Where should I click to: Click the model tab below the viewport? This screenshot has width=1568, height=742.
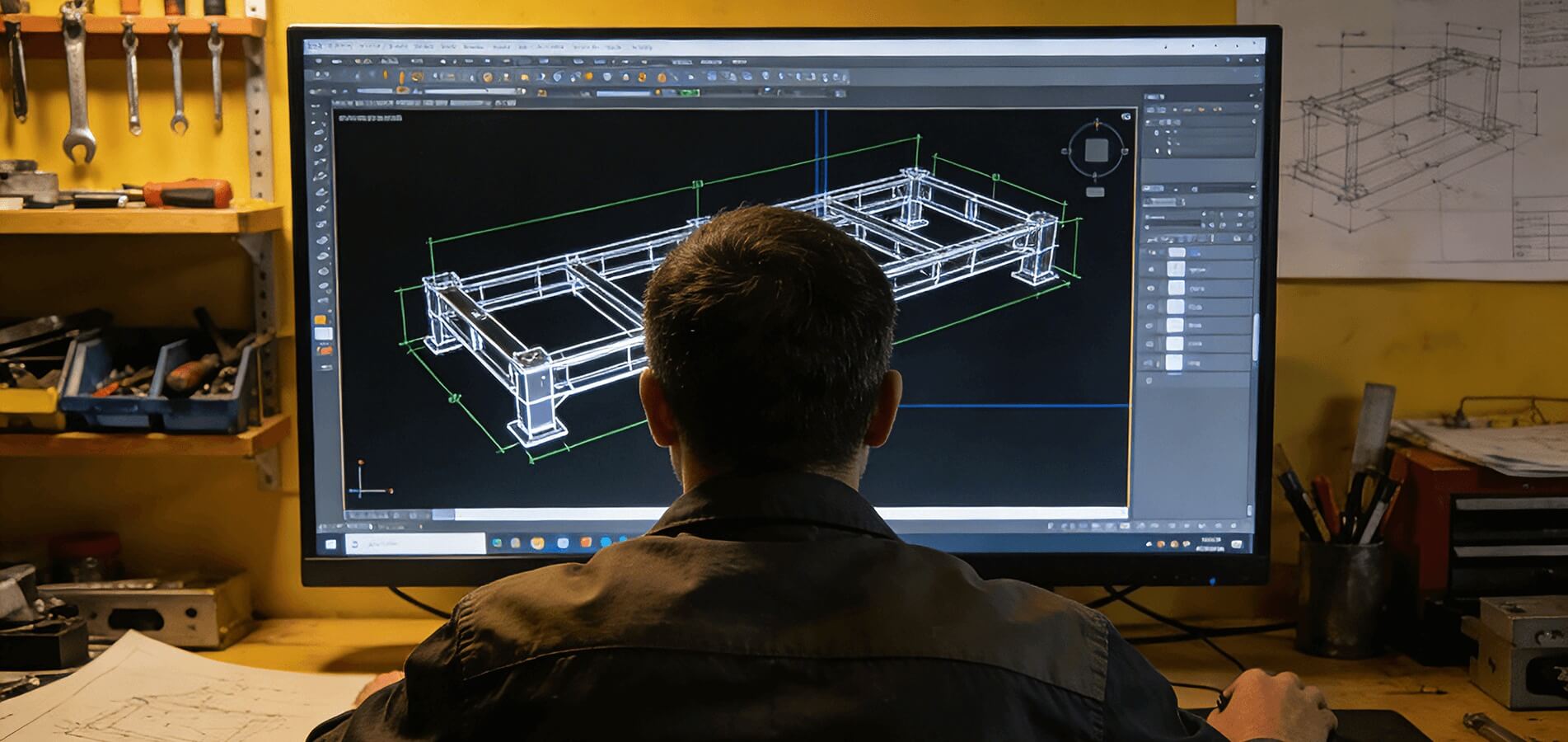pos(441,514)
